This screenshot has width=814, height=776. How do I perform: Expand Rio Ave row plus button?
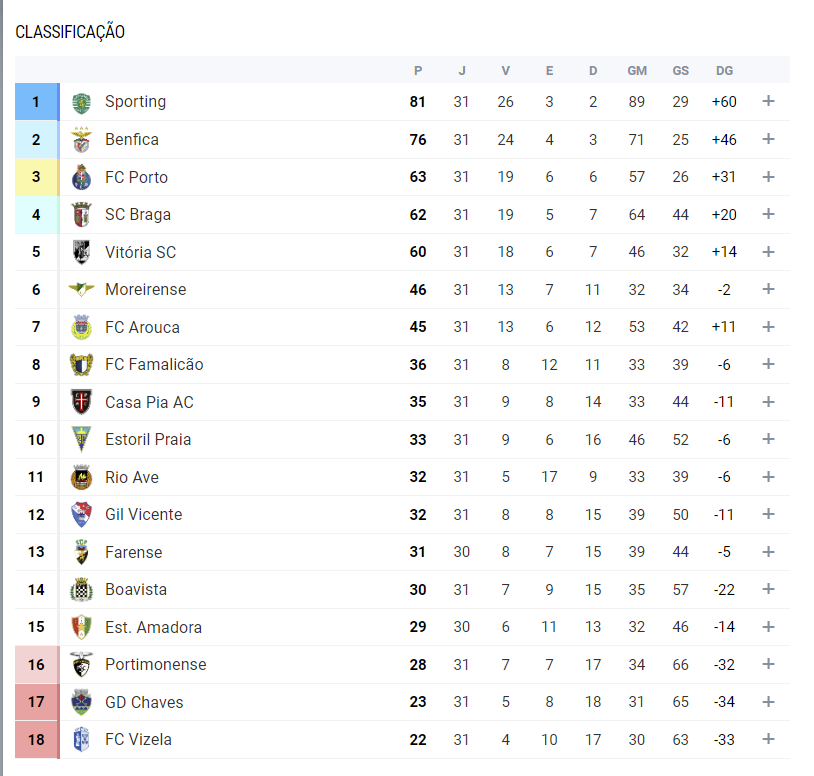(x=768, y=477)
